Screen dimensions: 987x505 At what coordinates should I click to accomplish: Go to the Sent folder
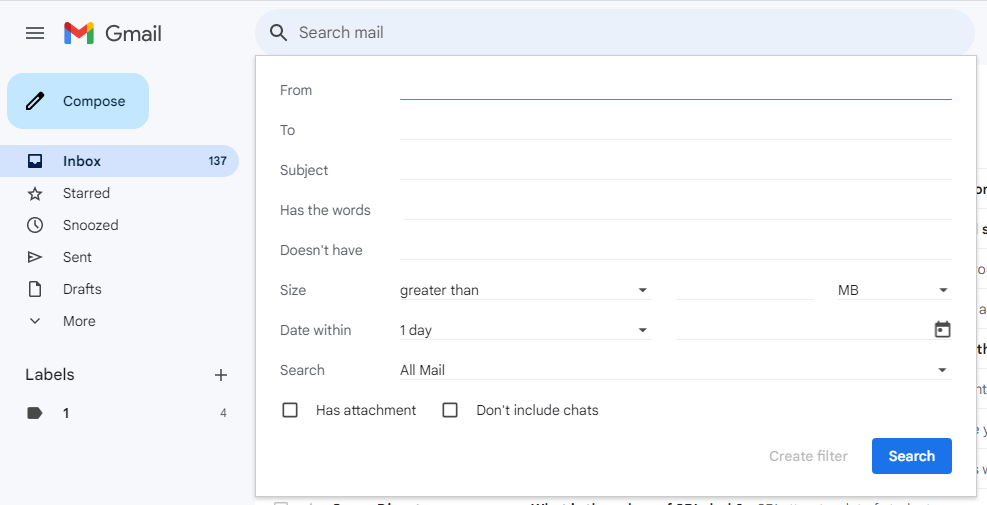pyautogui.click(x=77, y=257)
